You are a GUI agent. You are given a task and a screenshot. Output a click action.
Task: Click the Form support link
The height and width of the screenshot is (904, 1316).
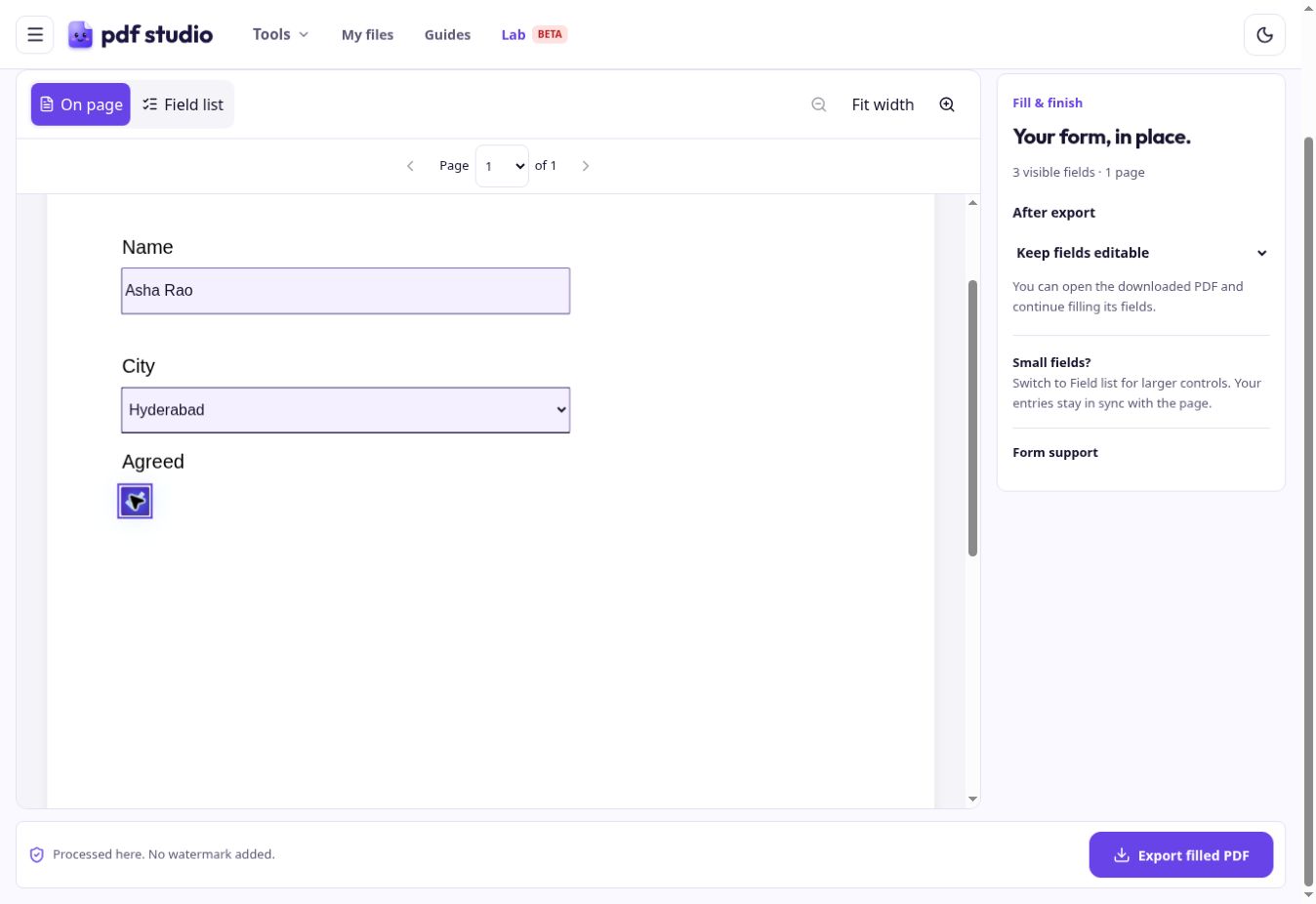pos(1054,452)
